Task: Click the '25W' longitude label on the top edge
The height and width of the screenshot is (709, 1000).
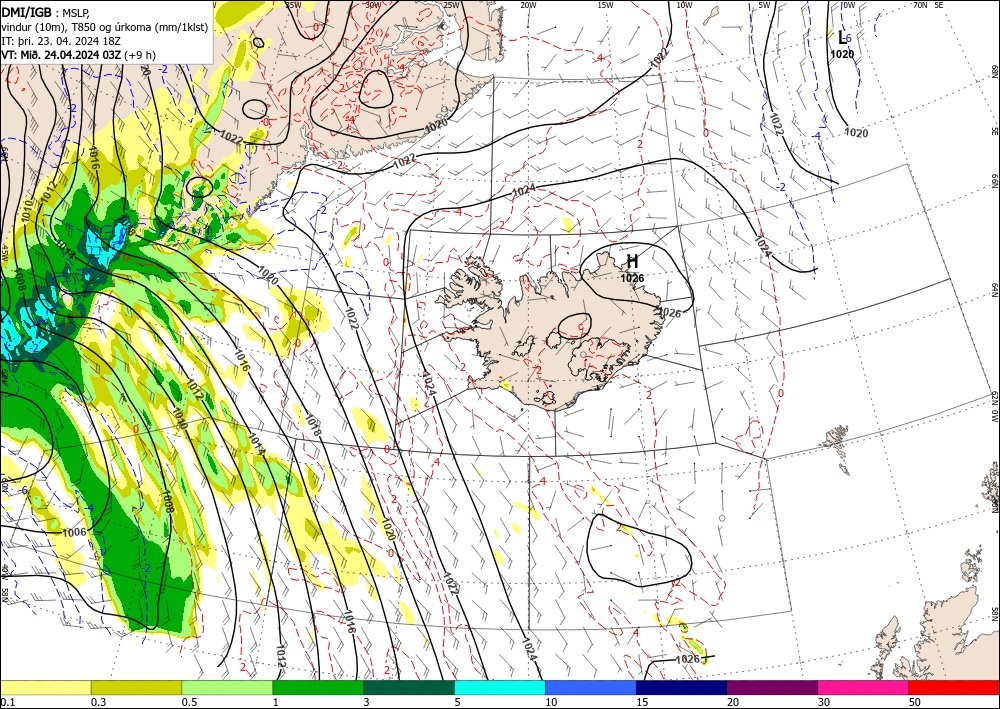Action: pyautogui.click(x=452, y=5)
